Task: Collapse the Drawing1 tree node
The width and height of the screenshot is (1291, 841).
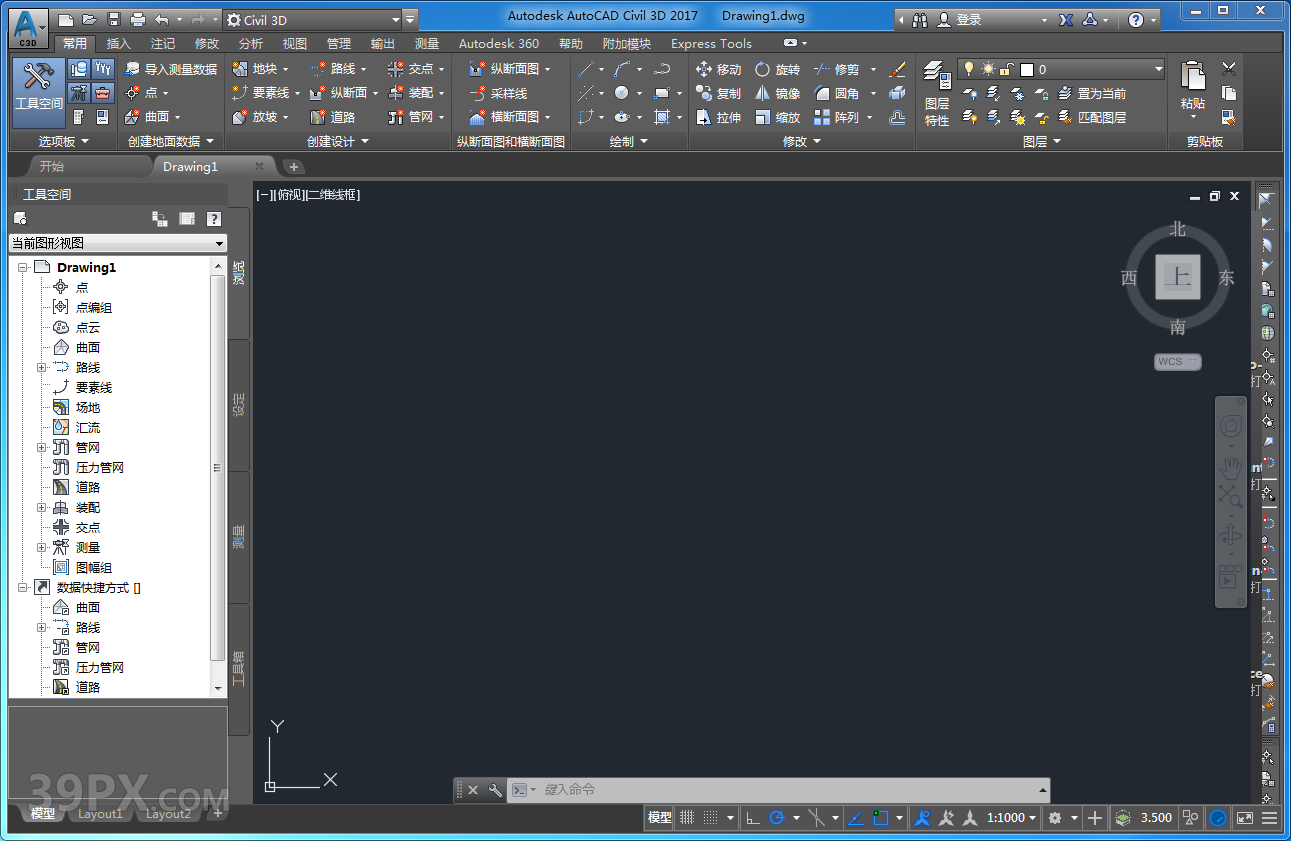Action: [22, 267]
